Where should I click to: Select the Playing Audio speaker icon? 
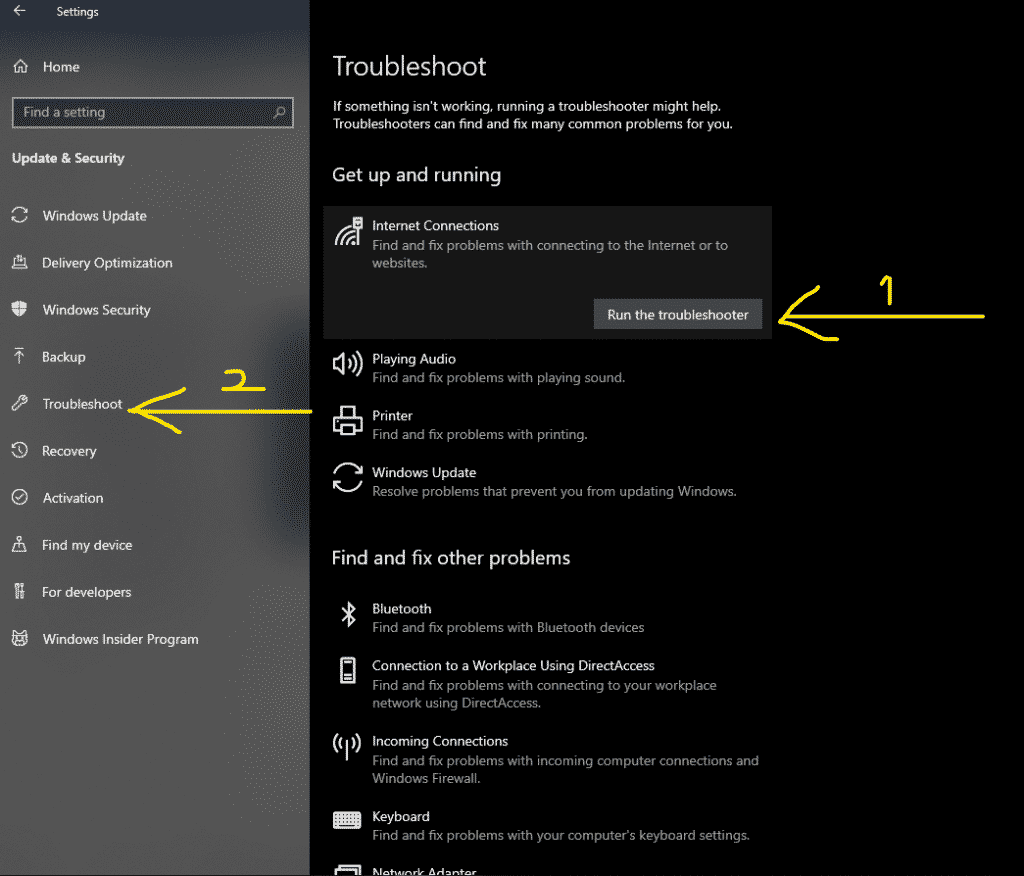click(x=347, y=364)
